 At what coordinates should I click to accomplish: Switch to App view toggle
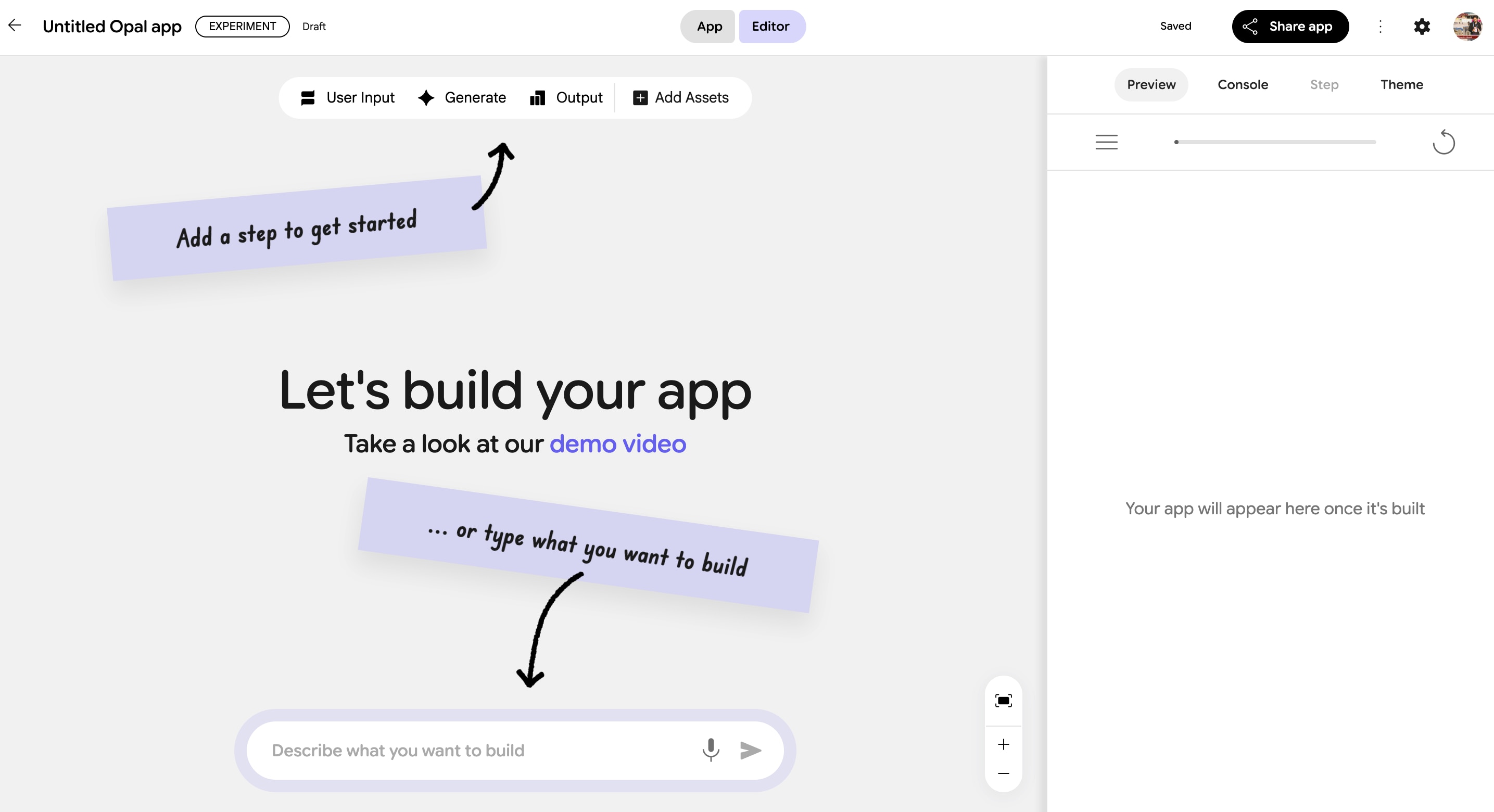point(708,26)
